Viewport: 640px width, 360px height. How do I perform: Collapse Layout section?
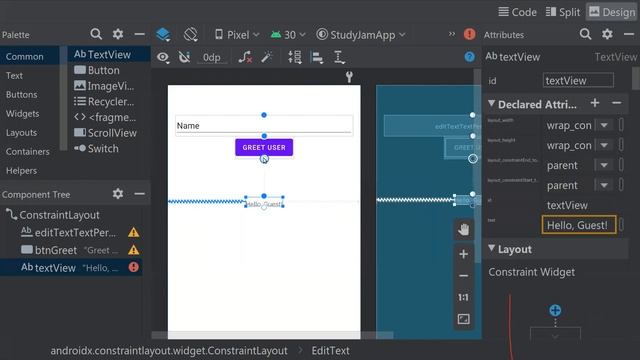coord(491,249)
